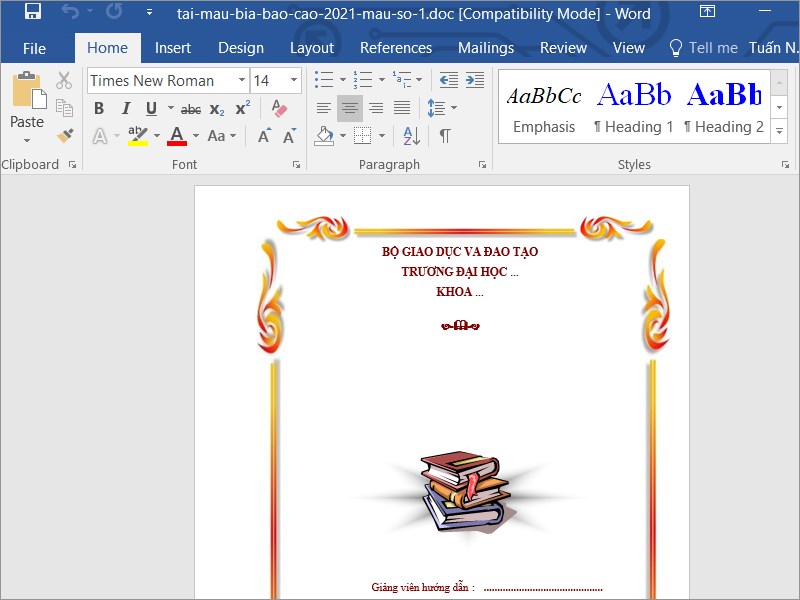Open the Sort dialog with the A-Z icon
The image size is (800, 600).
click(413, 135)
